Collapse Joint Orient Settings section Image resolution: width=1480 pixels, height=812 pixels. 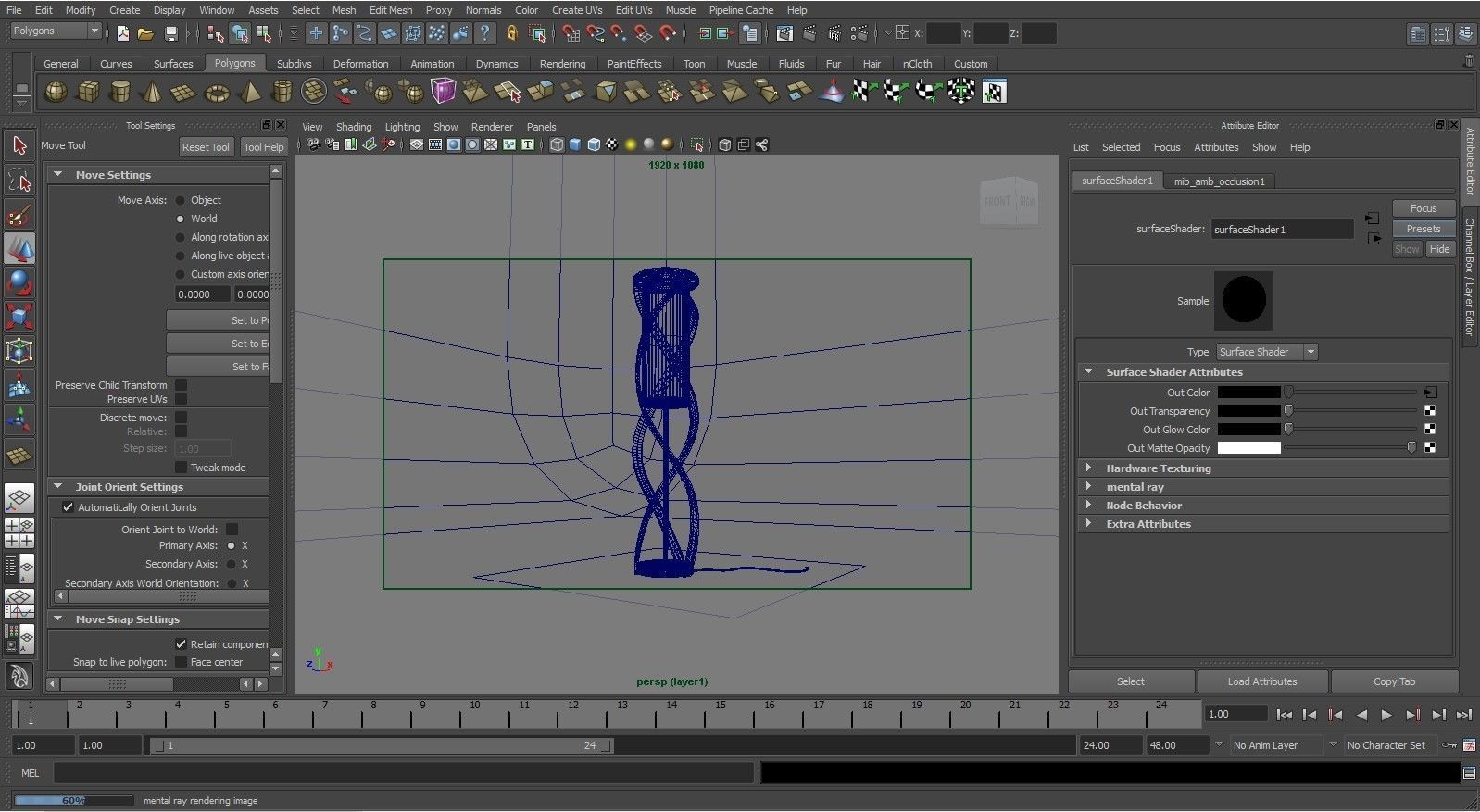point(58,486)
